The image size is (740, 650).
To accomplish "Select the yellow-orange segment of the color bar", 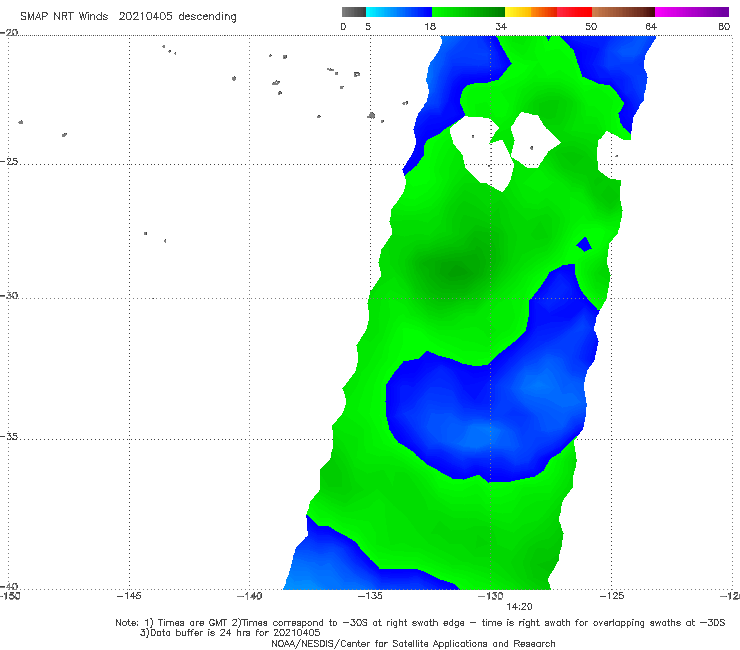I will point(530,12).
